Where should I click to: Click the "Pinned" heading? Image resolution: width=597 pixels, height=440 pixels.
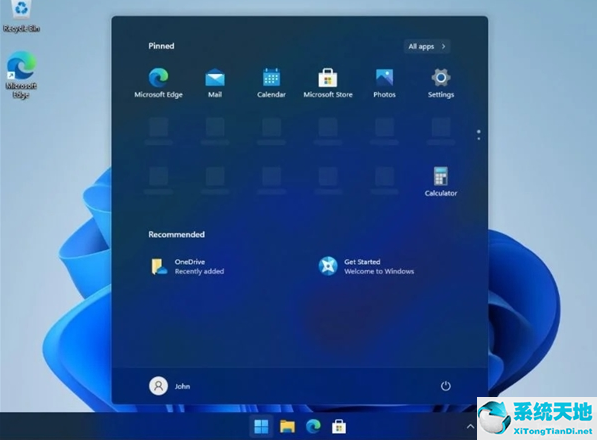pos(161,46)
